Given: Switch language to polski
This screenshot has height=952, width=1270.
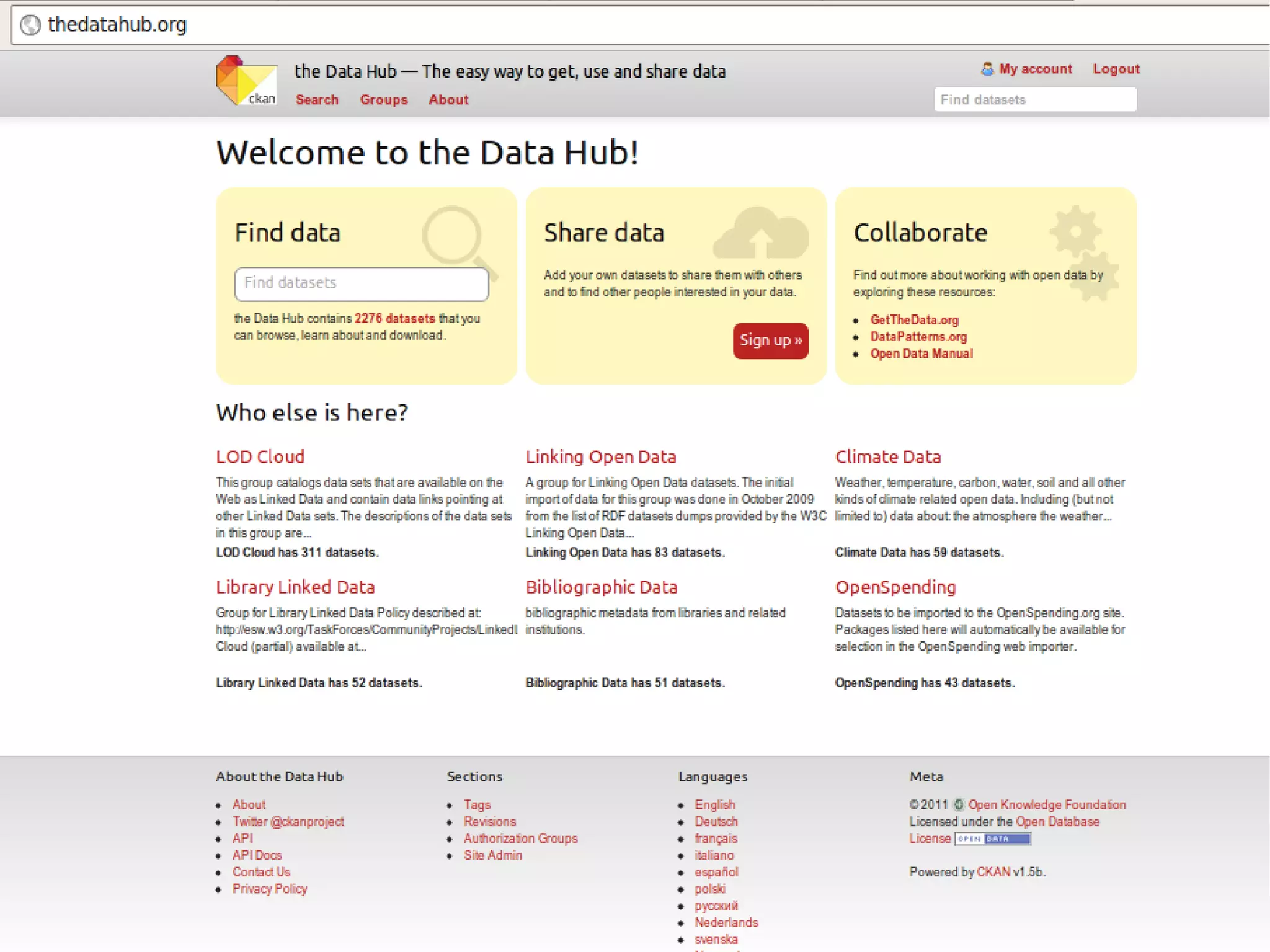Looking at the screenshot, I should tap(710, 889).
